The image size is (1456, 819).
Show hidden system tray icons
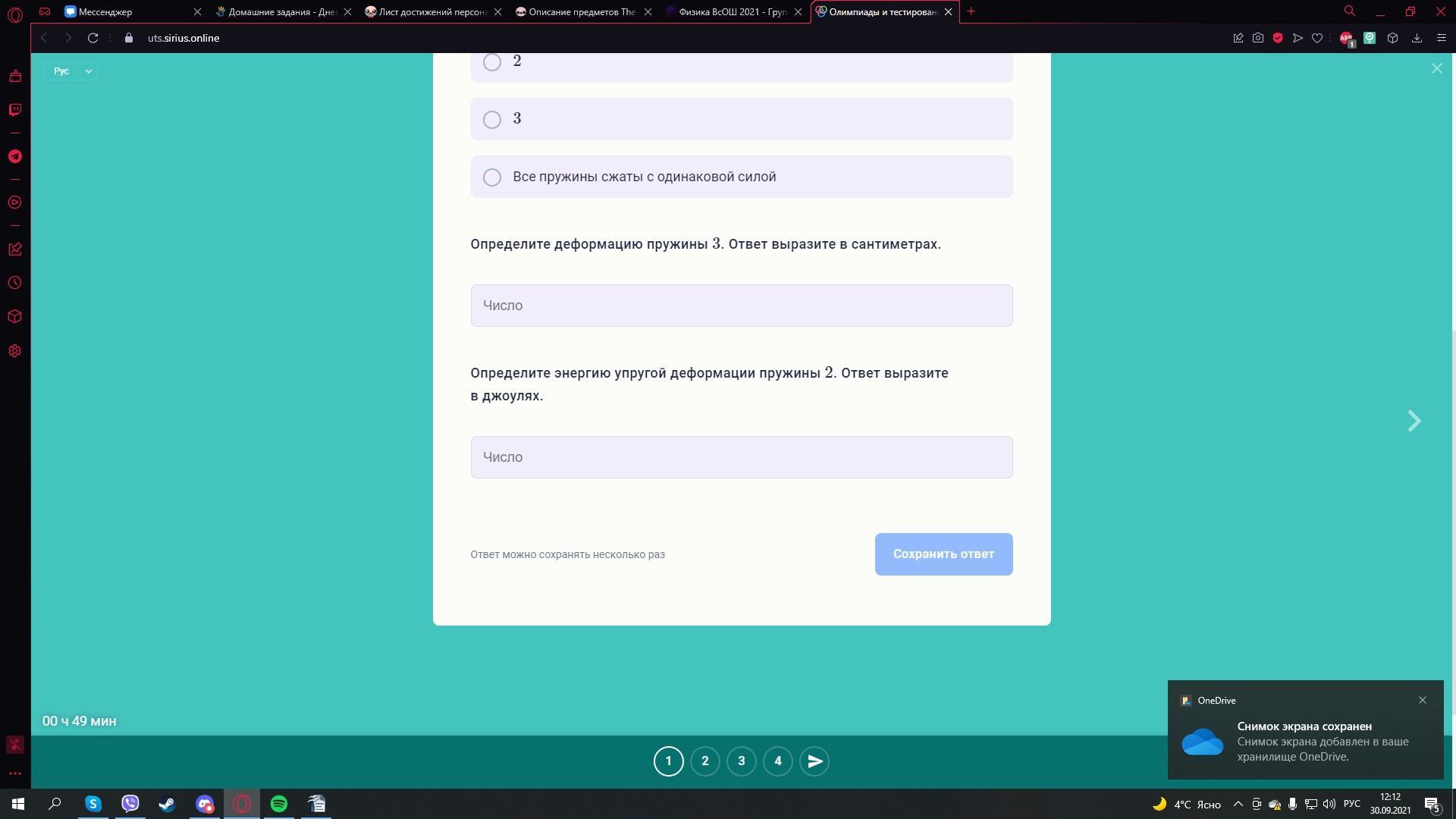click(1238, 804)
